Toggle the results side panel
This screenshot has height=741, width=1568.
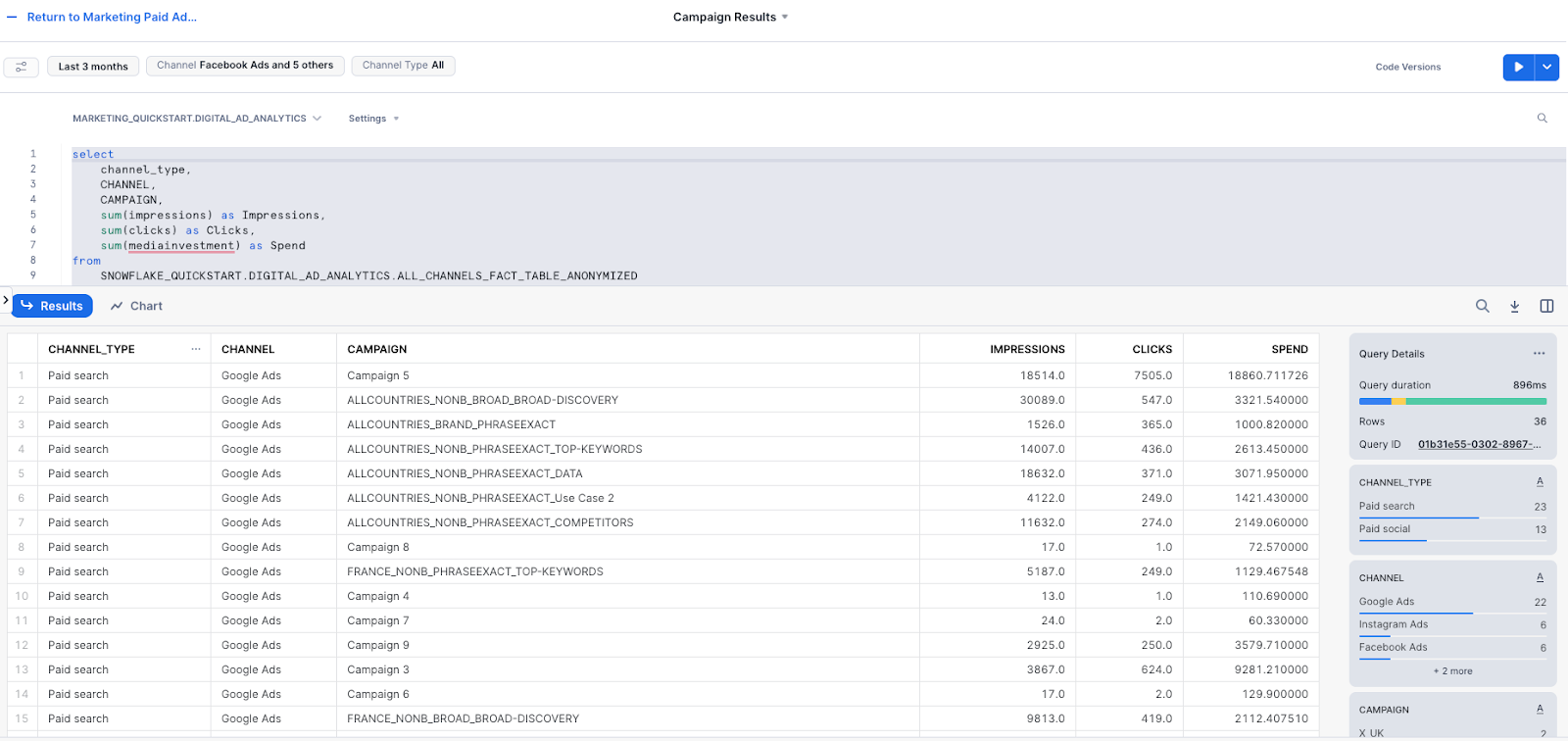click(x=1546, y=306)
